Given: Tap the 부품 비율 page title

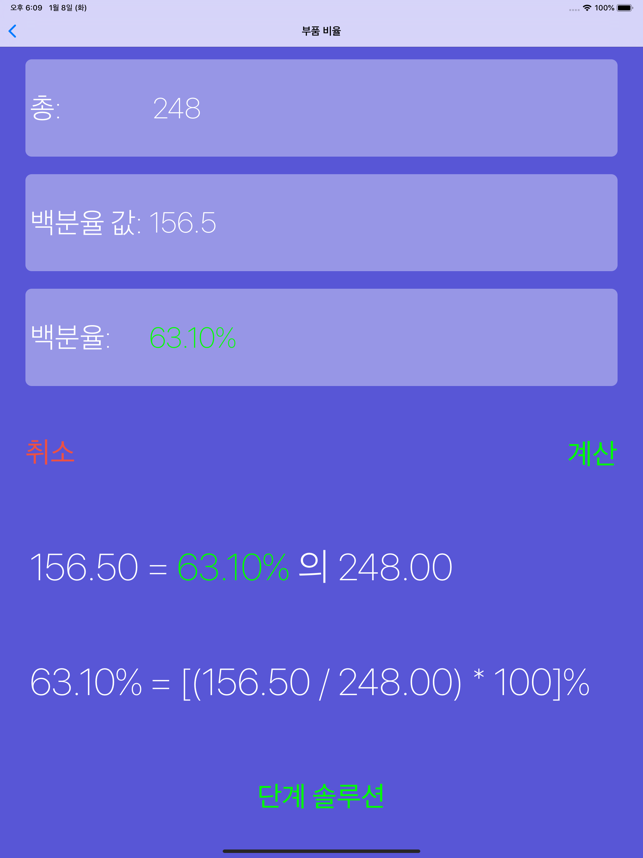Looking at the screenshot, I should 321,31.
